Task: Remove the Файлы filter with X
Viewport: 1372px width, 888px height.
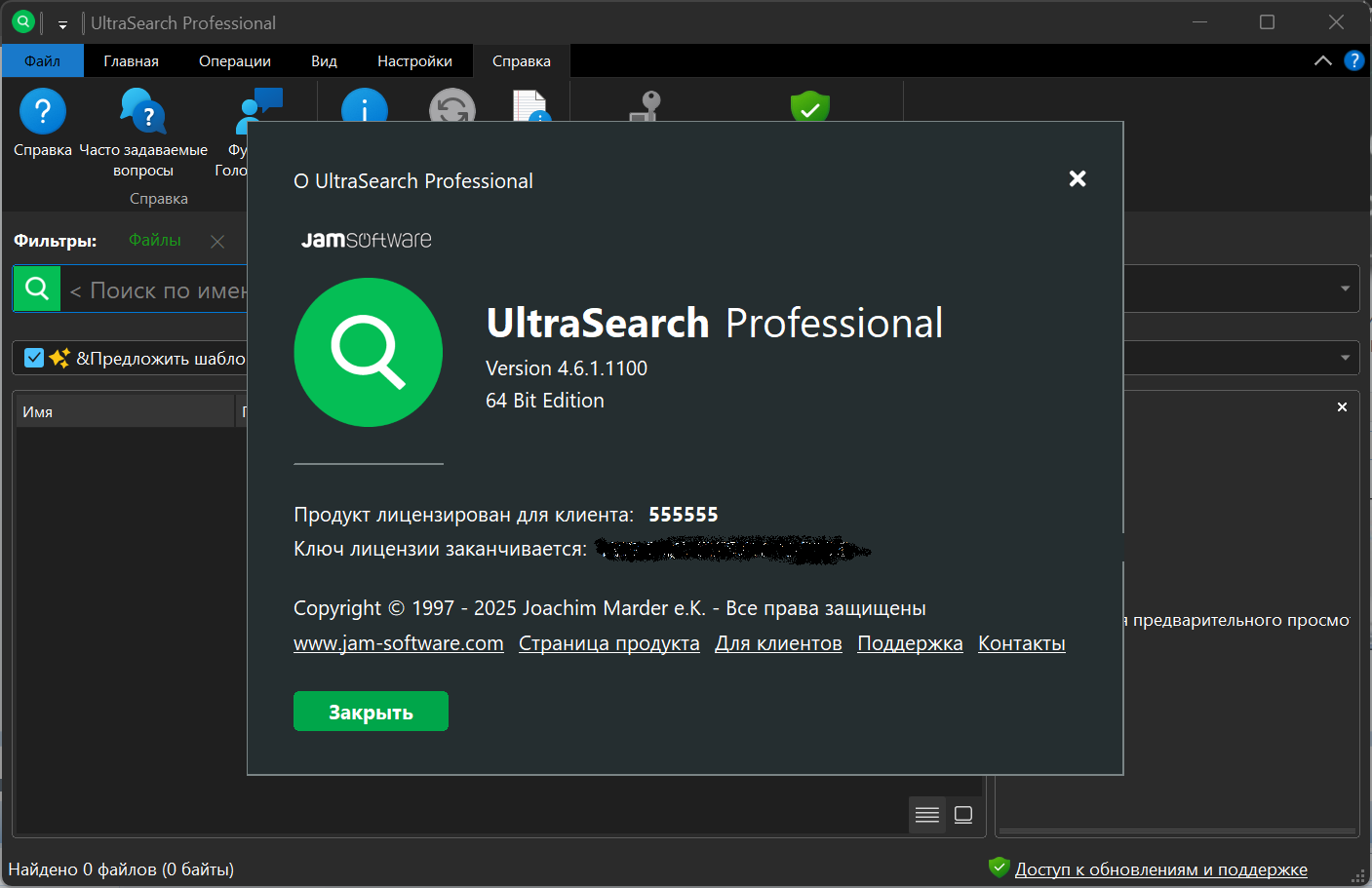Action: pyautogui.click(x=217, y=242)
